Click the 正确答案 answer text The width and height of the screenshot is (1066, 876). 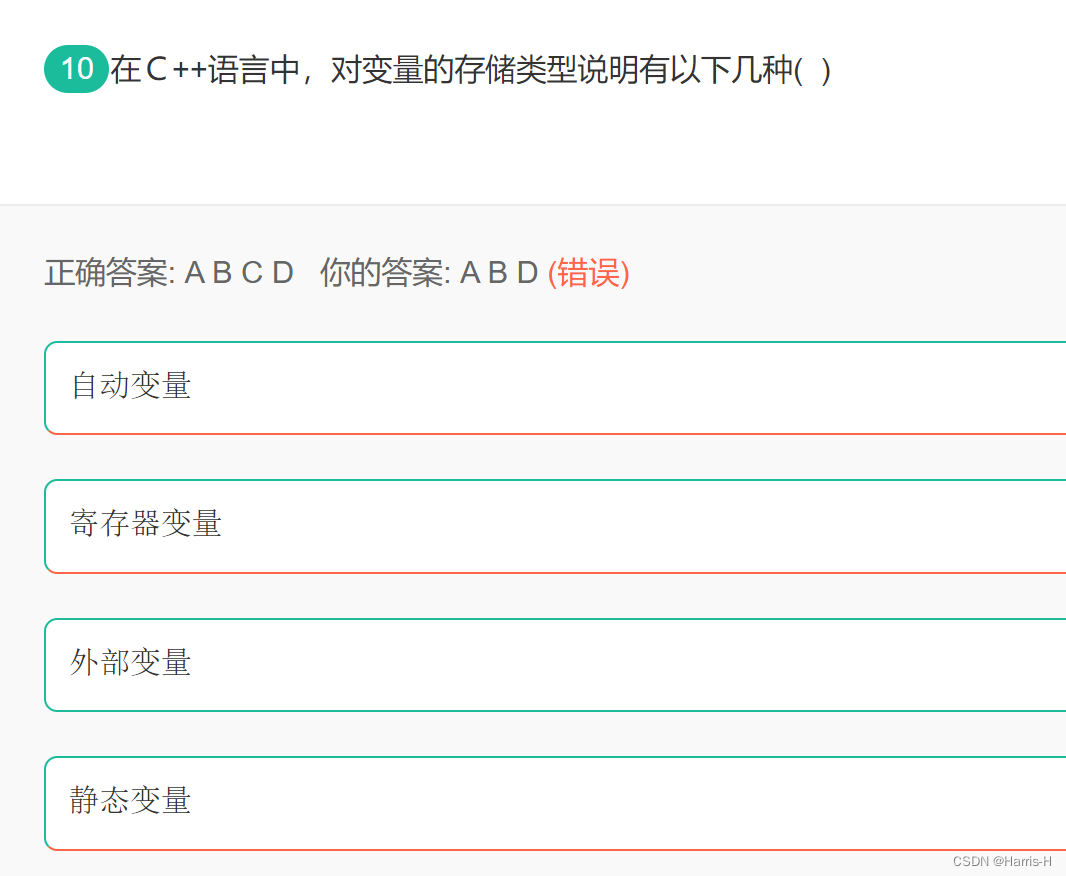click(x=109, y=272)
